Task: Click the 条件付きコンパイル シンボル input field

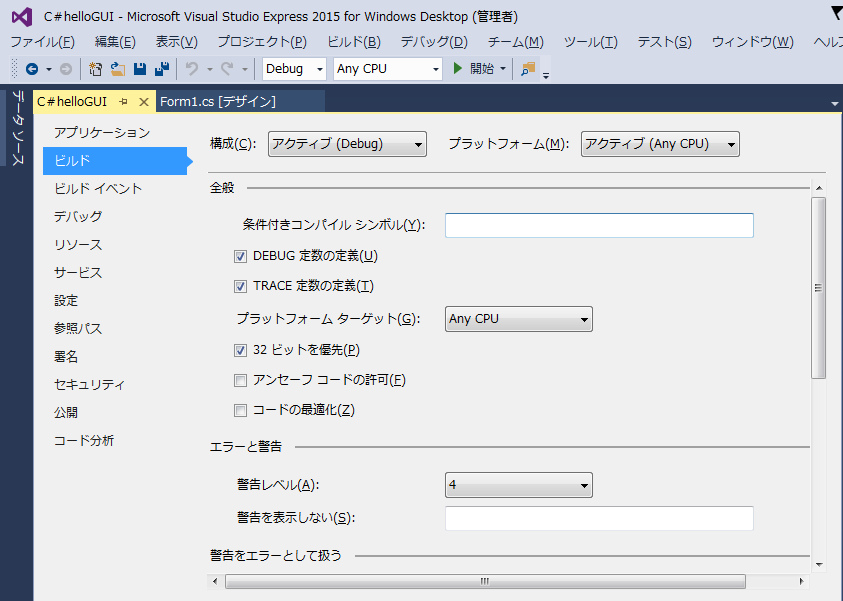Action: coord(599,225)
